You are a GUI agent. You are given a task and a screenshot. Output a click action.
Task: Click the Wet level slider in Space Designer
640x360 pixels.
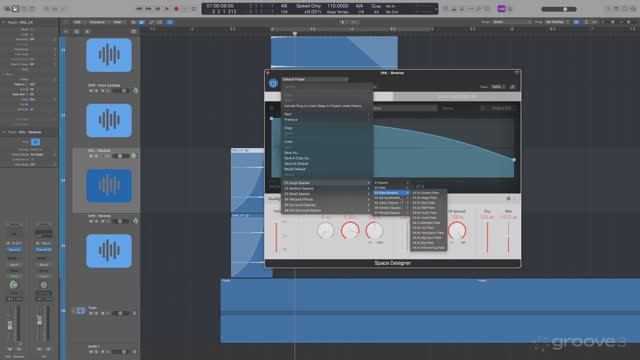click(x=508, y=238)
